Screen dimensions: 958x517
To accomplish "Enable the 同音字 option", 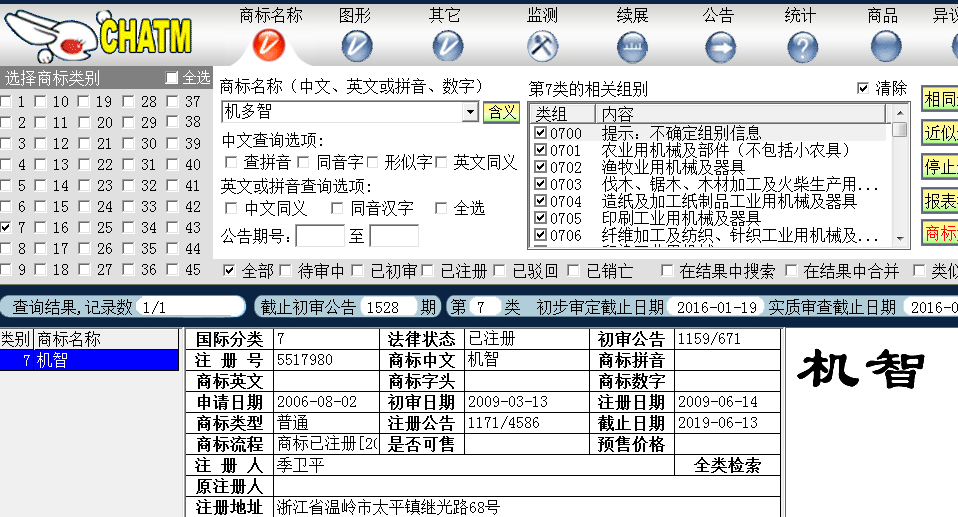I will point(303,162).
